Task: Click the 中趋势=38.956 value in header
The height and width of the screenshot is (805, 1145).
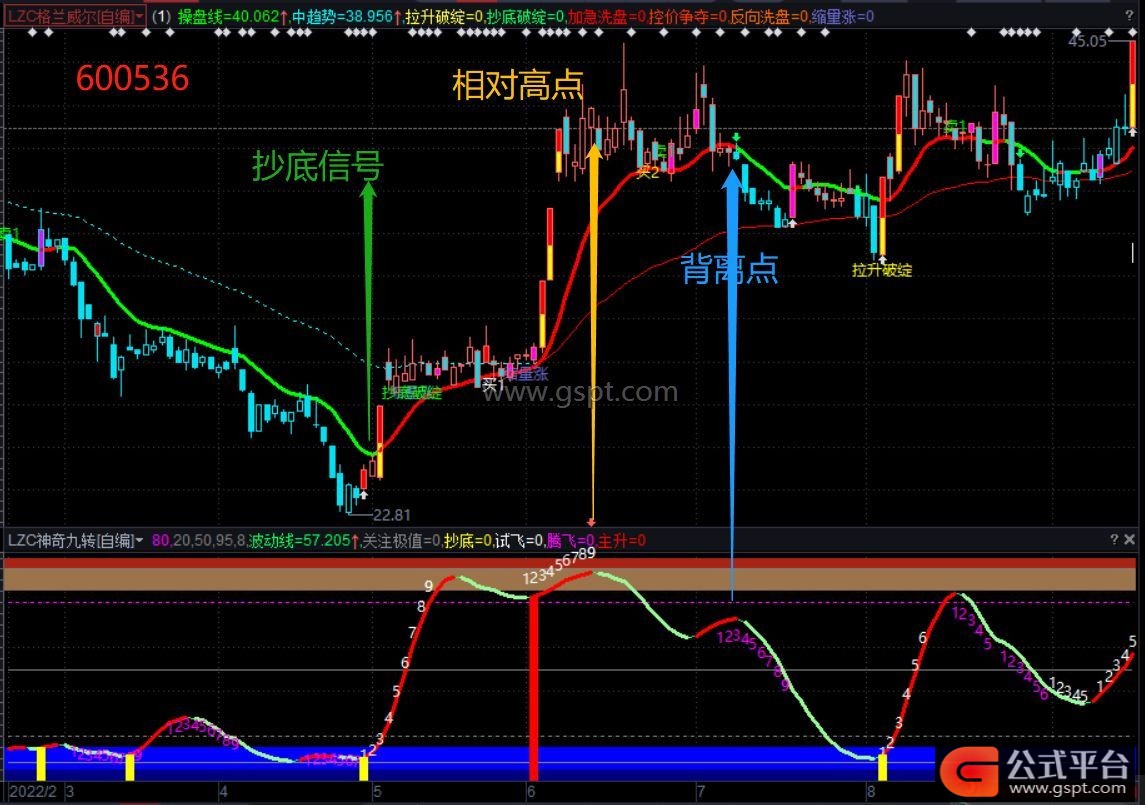Action: tap(347, 16)
